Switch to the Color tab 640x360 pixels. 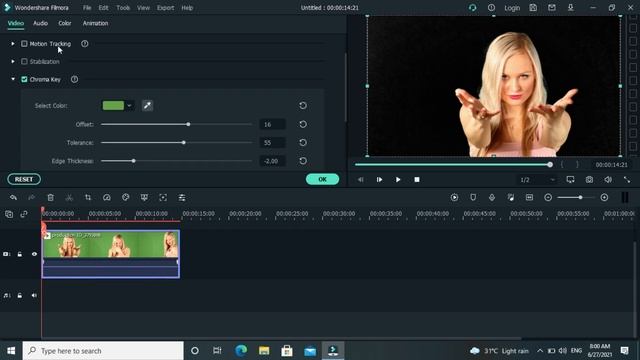[x=64, y=23]
